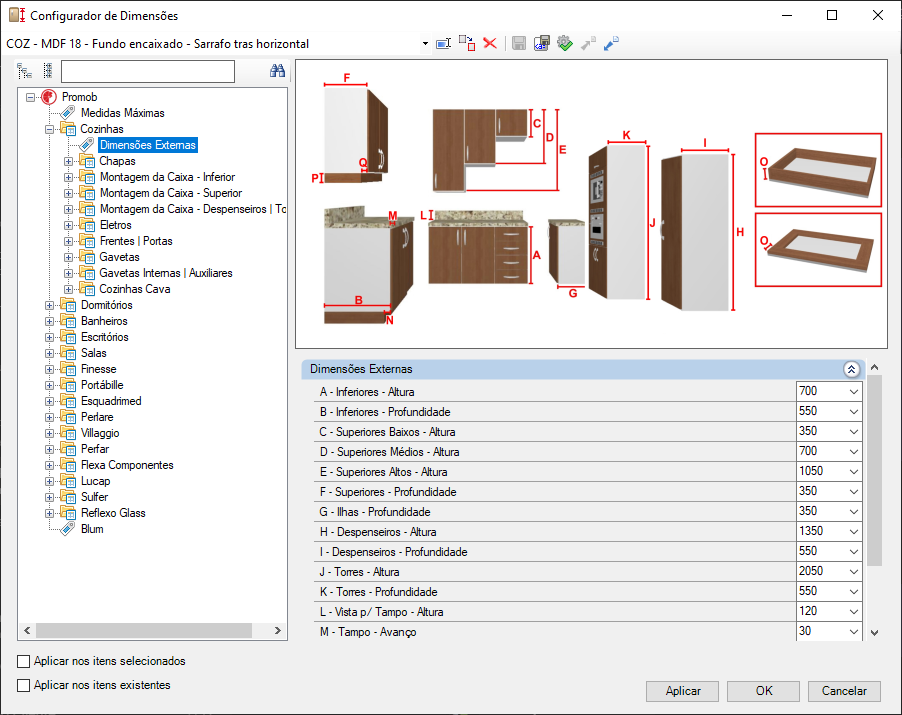Click the Promob root node icon
The image size is (902, 715).
(49, 97)
